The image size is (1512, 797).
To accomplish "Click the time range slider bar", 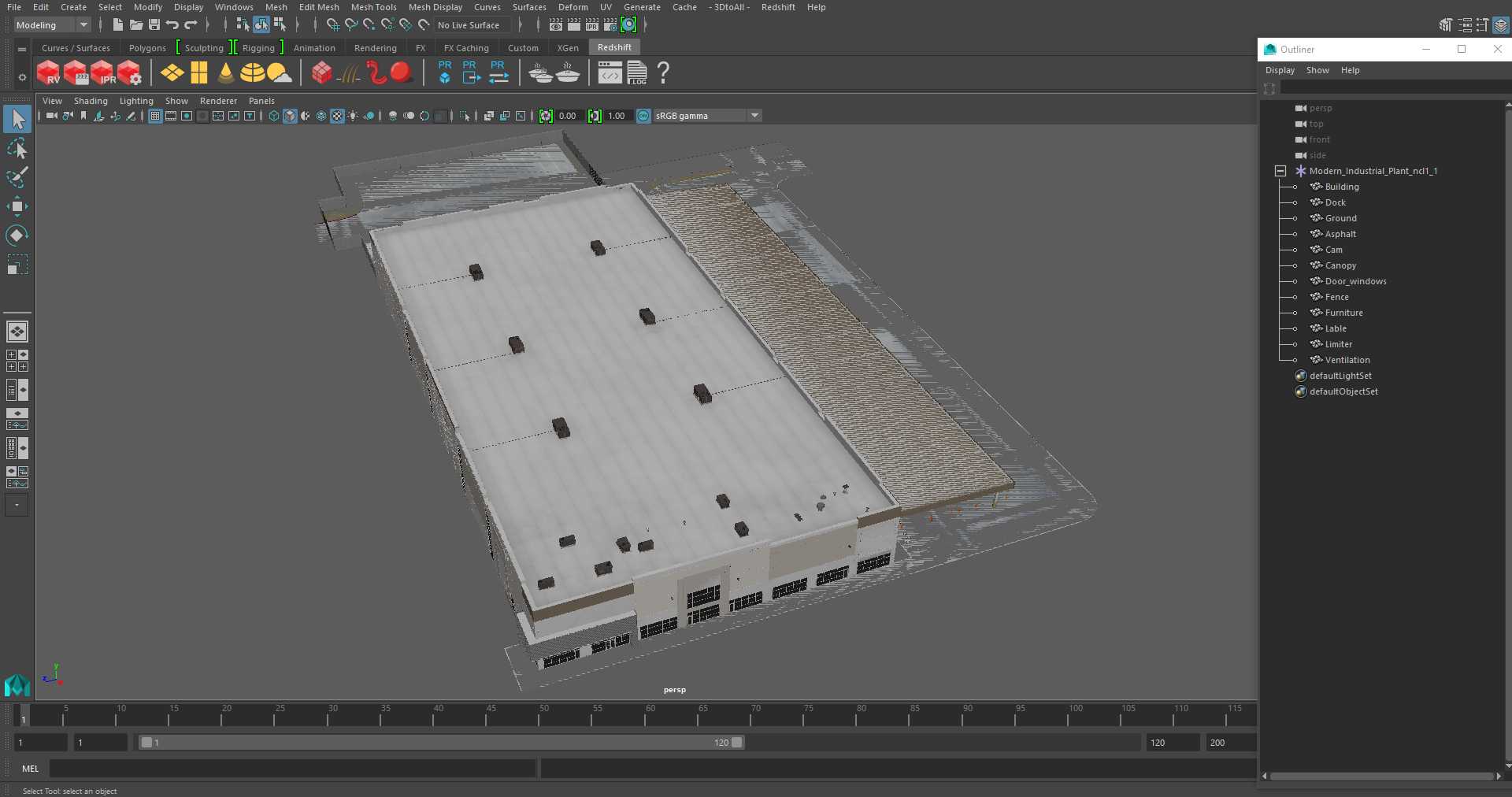I will point(441,743).
